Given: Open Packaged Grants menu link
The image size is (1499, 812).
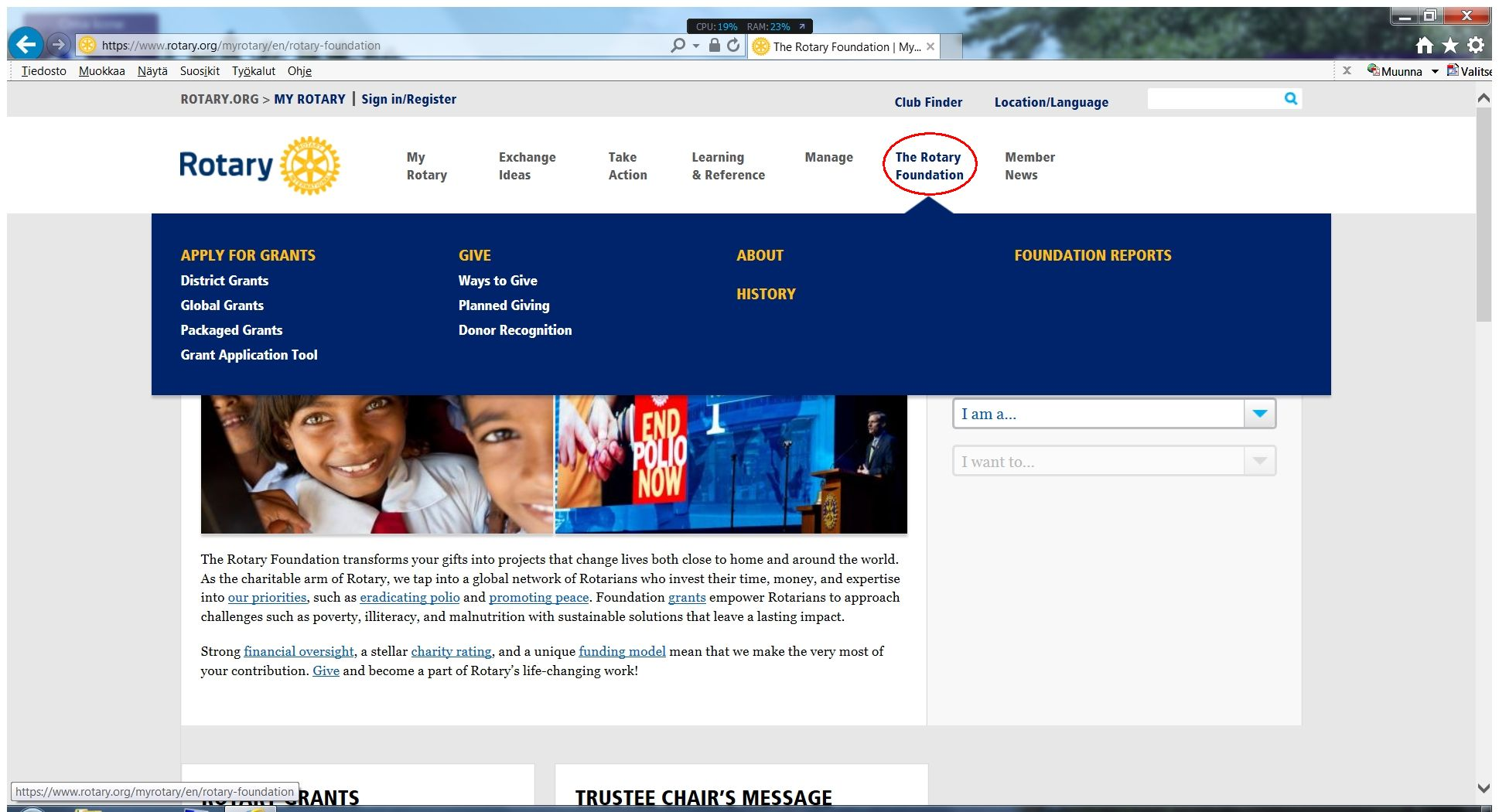Looking at the screenshot, I should point(231,330).
